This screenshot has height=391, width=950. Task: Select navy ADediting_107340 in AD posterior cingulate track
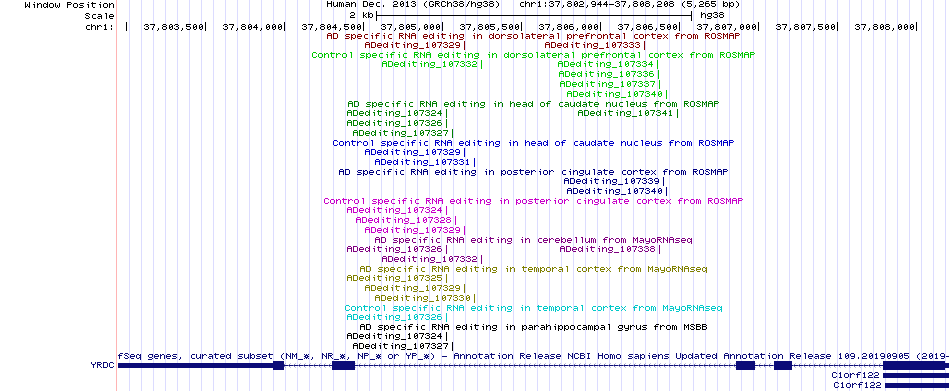pyautogui.click(x=617, y=191)
